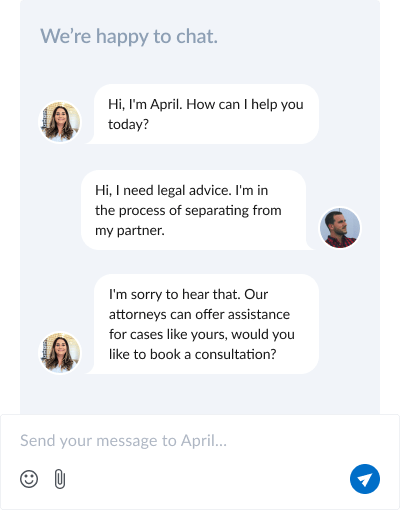Click 'consultation?' in April's last reply
Image resolution: width=400 pixels, height=510 pixels.
point(235,354)
